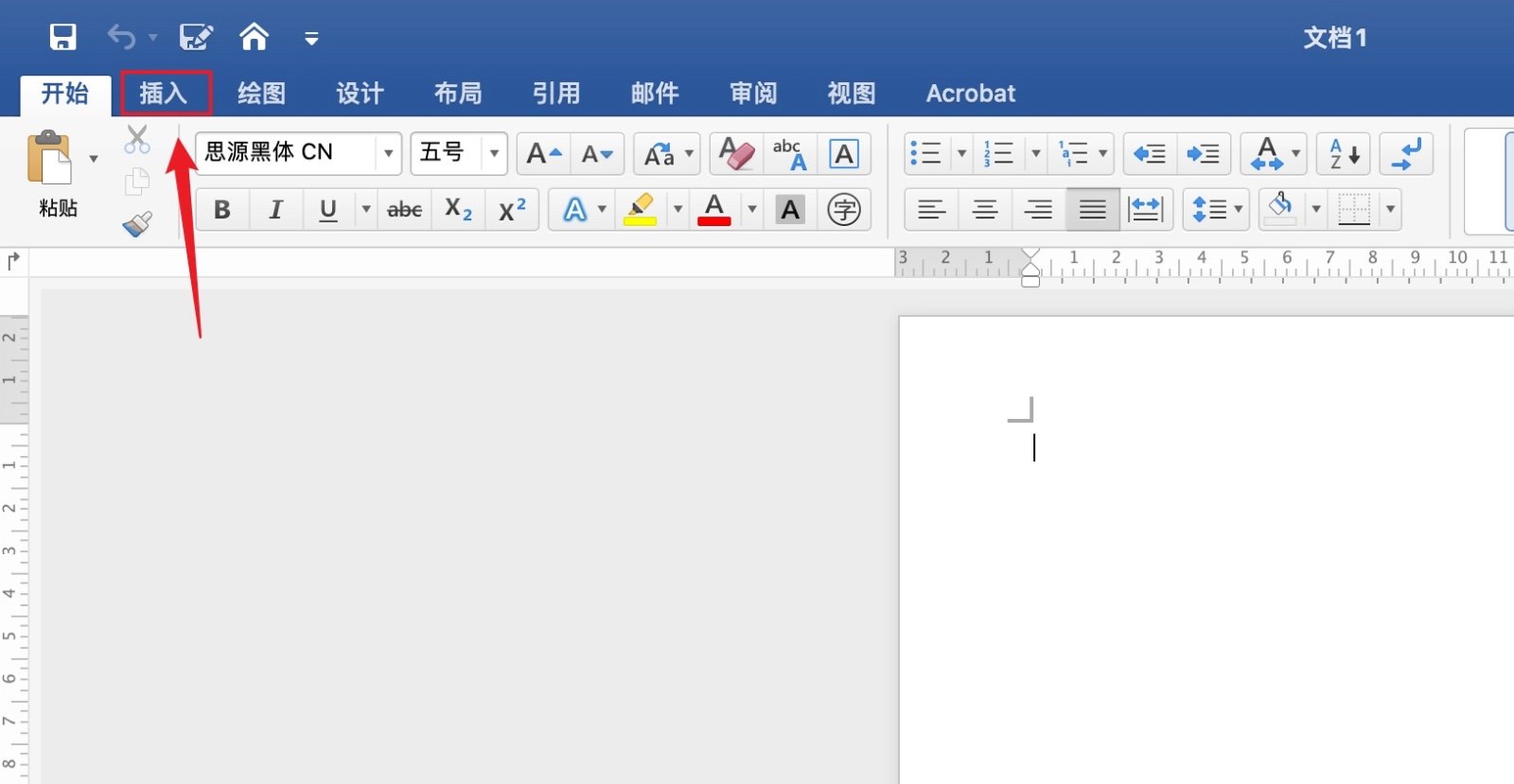This screenshot has height=784, width=1514.
Task: Apply the yellow text highlight color
Action: pos(641,210)
